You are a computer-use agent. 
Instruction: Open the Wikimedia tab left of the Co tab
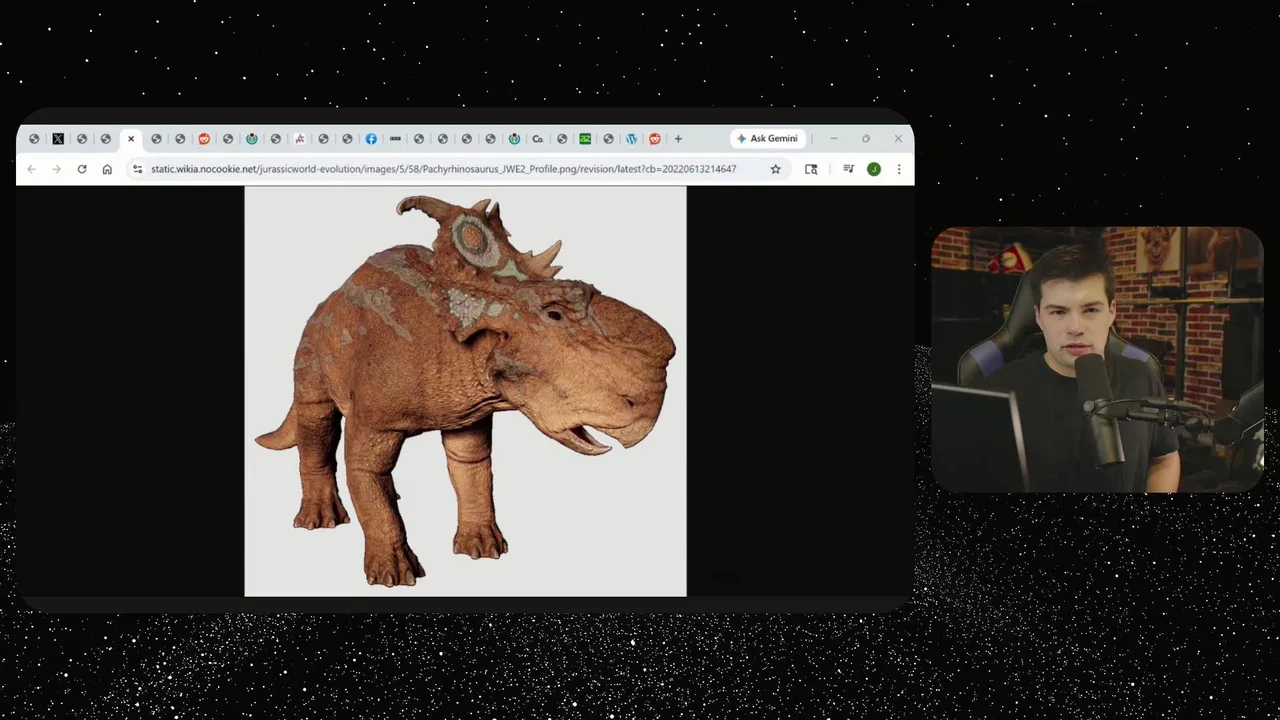click(514, 139)
